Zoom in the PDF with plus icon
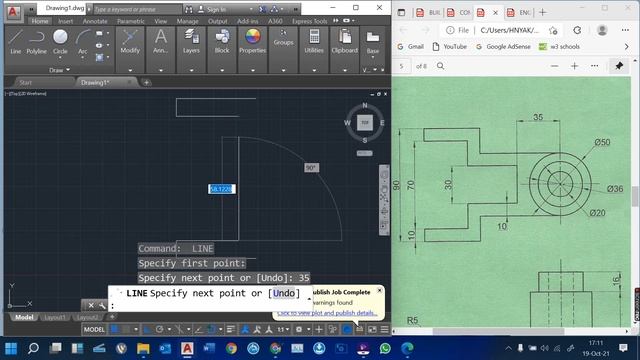This screenshot has width=640, height=360. pos(574,66)
